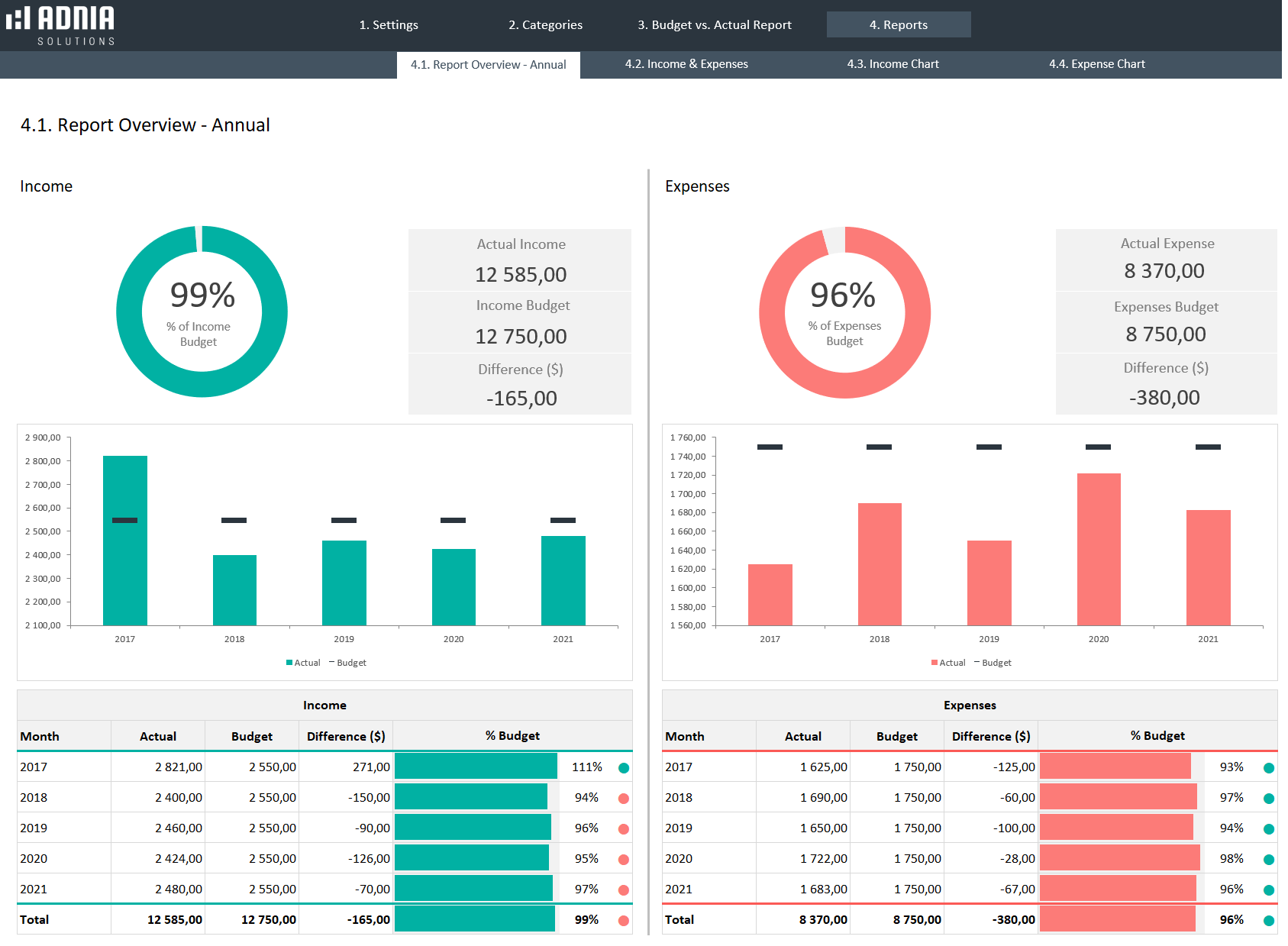1288x946 pixels.
Task: Go to 2. Categories section
Action: [545, 24]
